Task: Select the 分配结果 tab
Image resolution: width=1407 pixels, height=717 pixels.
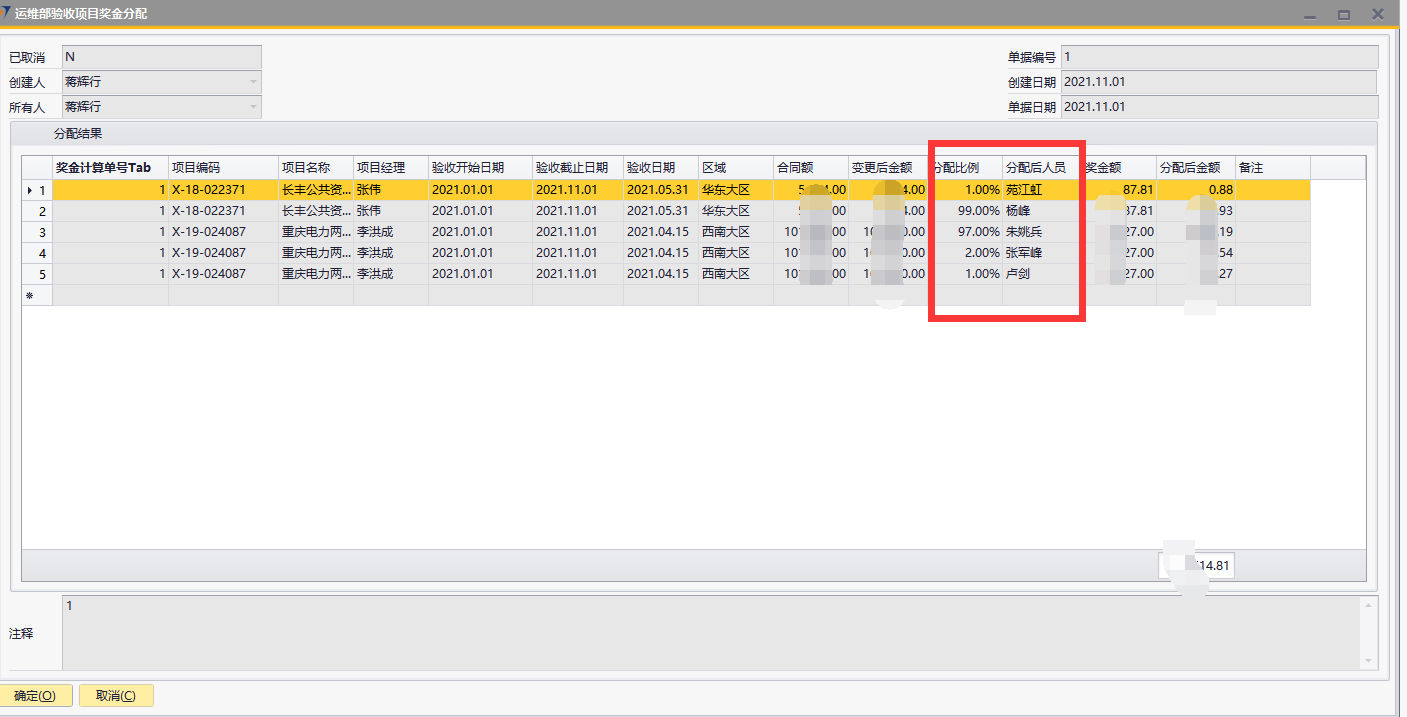Action: click(77, 133)
